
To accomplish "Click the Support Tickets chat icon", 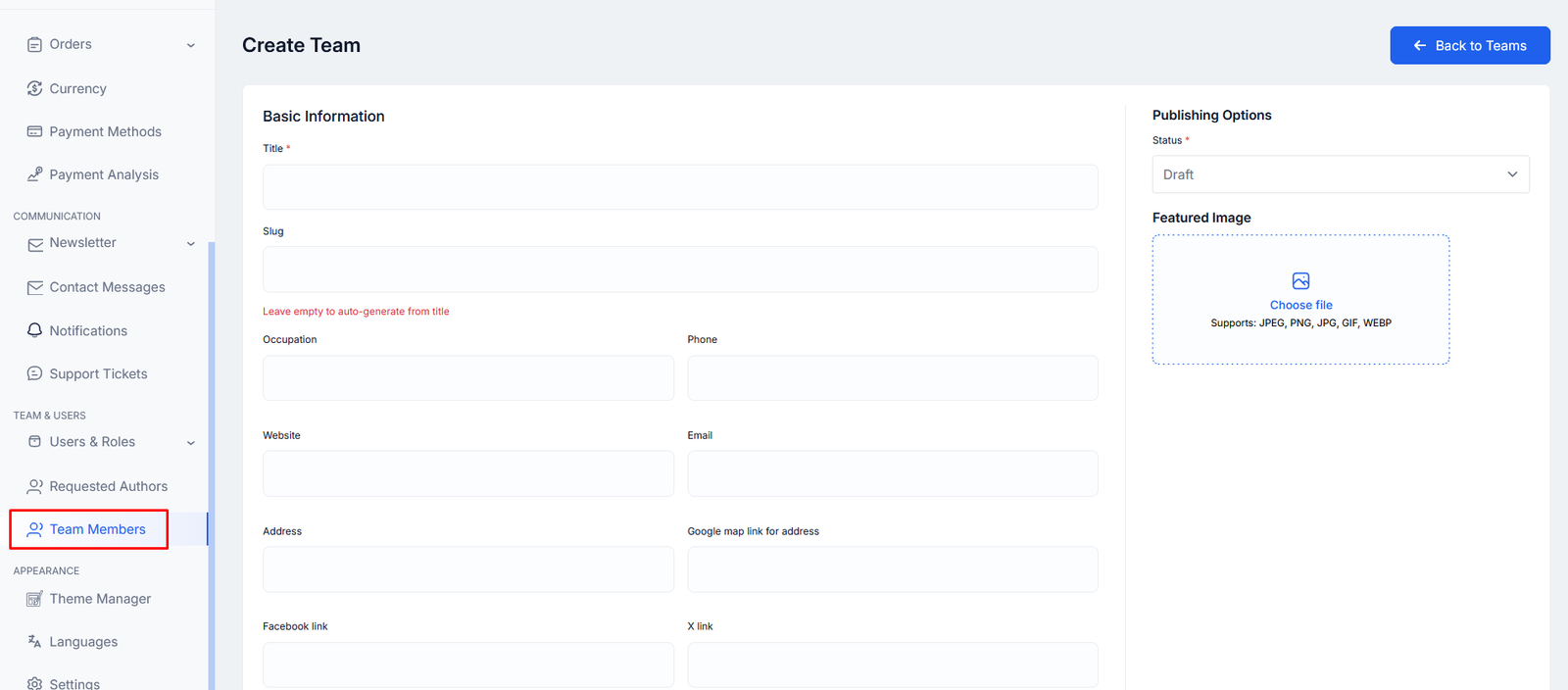I will 34,373.
